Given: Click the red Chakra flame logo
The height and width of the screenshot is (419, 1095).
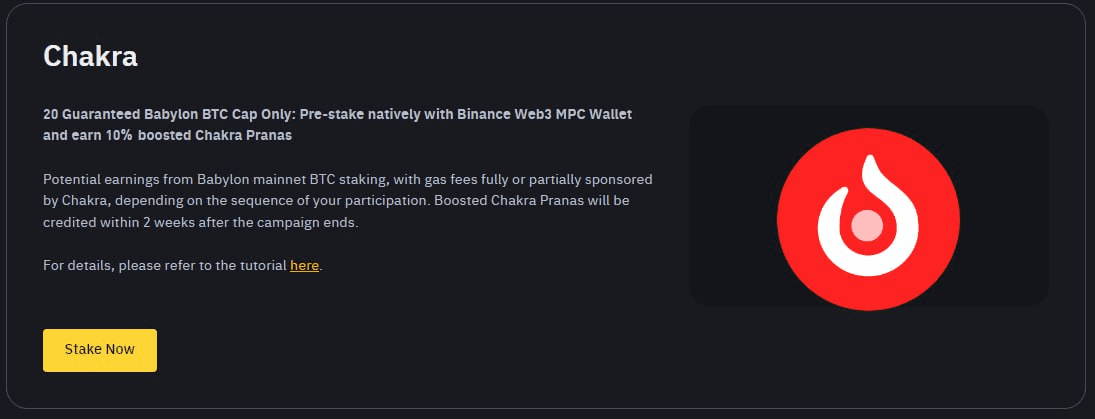Looking at the screenshot, I should (868, 219).
